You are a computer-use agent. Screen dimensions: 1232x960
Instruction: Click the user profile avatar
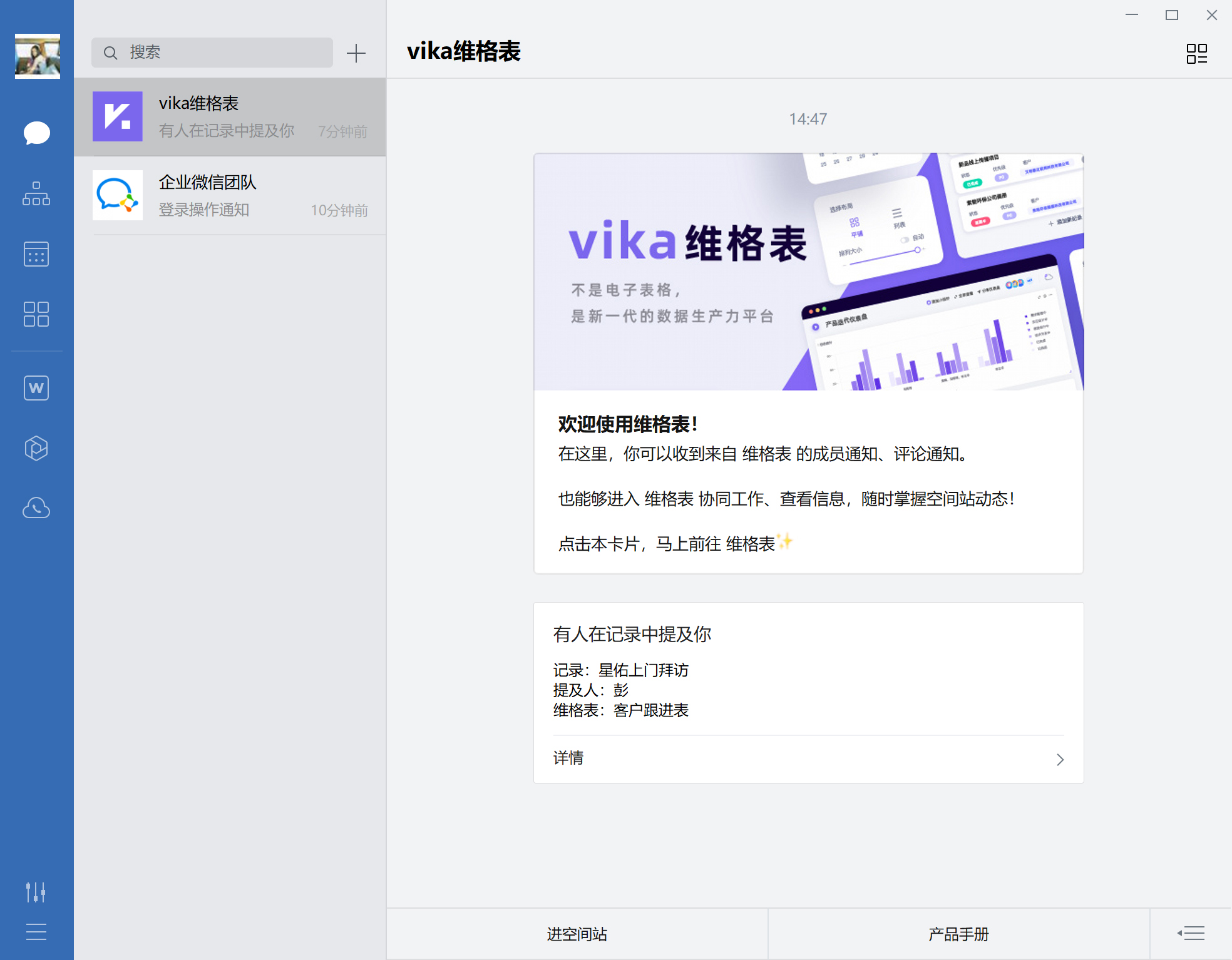tap(38, 56)
